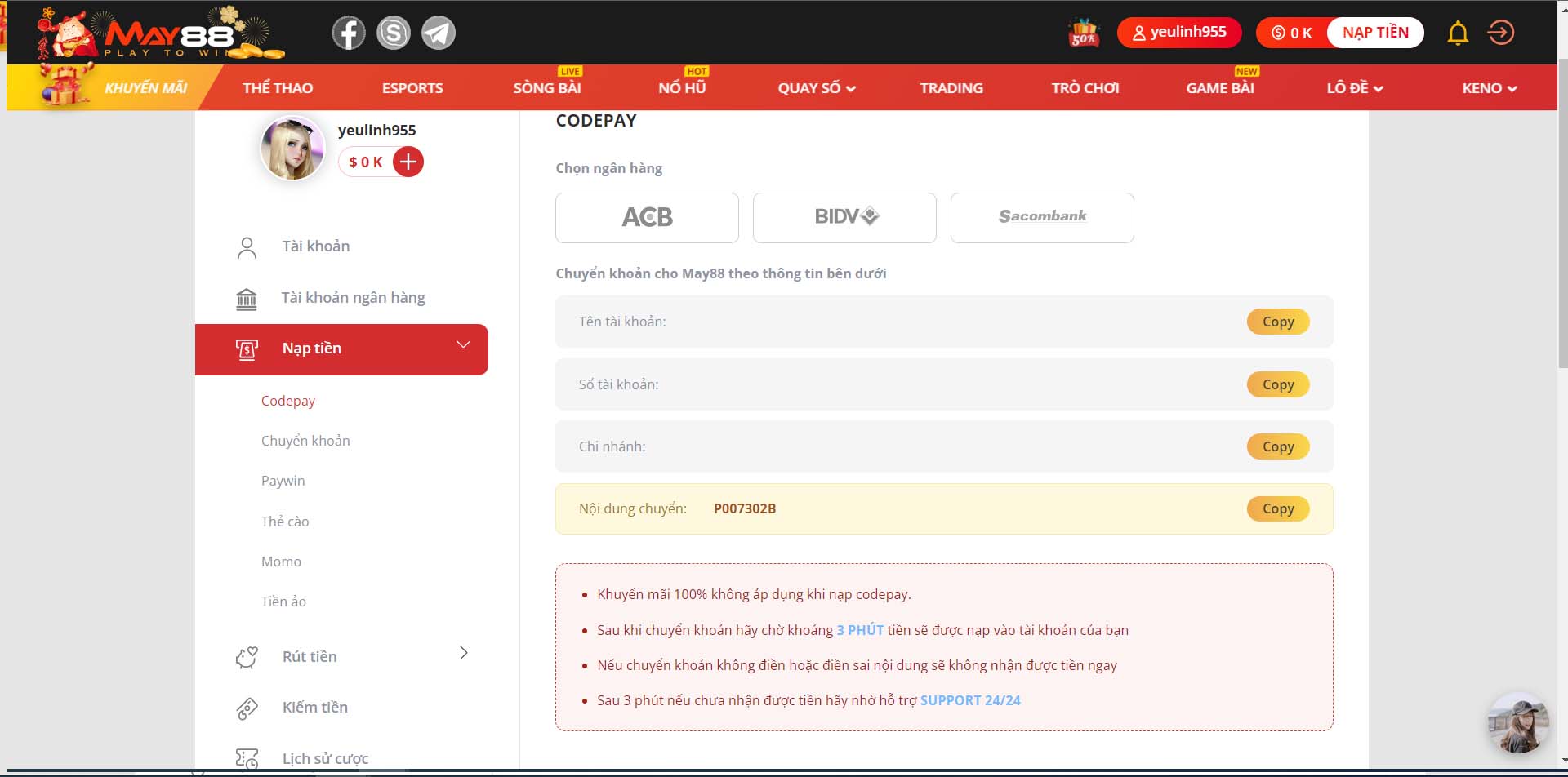This screenshot has height=777, width=1568.
Task: Select Paywin deposit method
Action: 283,481
